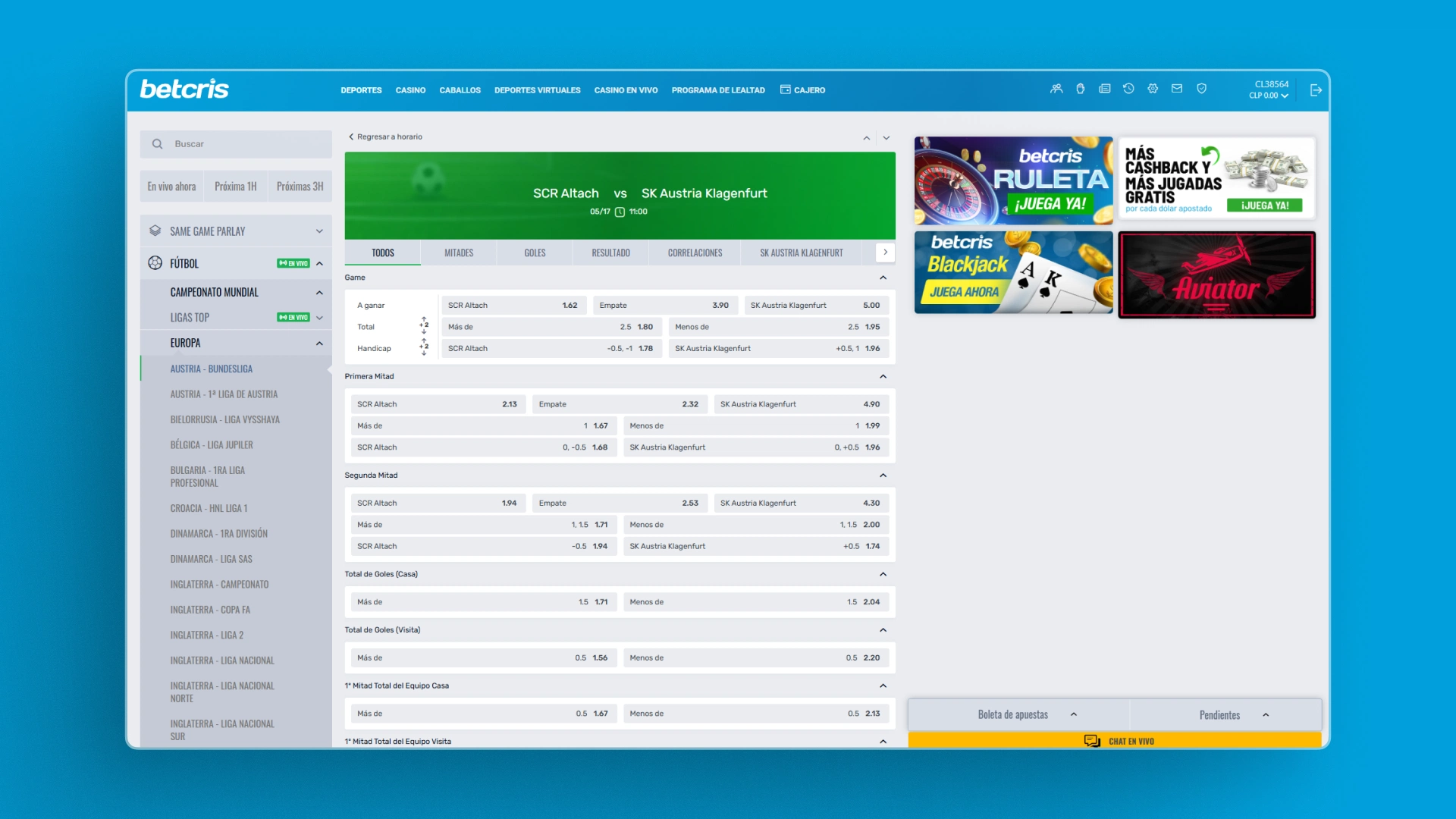The width and height of the screenshot is (1456, 819).
Task: Collapse the Fútbol sport section
Action: (319, 264)
